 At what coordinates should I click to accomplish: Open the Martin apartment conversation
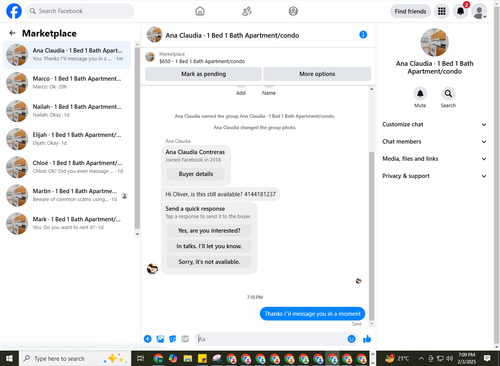point(67,195)
